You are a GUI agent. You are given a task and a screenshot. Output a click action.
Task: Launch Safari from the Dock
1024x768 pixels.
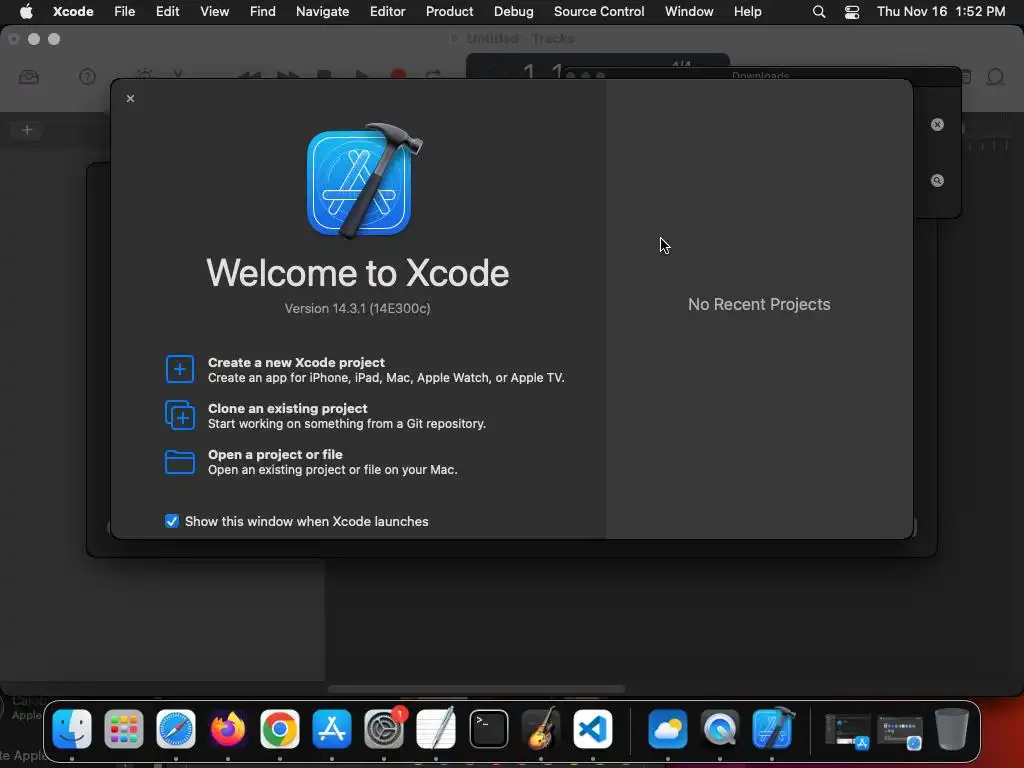[x=176, y=729]
